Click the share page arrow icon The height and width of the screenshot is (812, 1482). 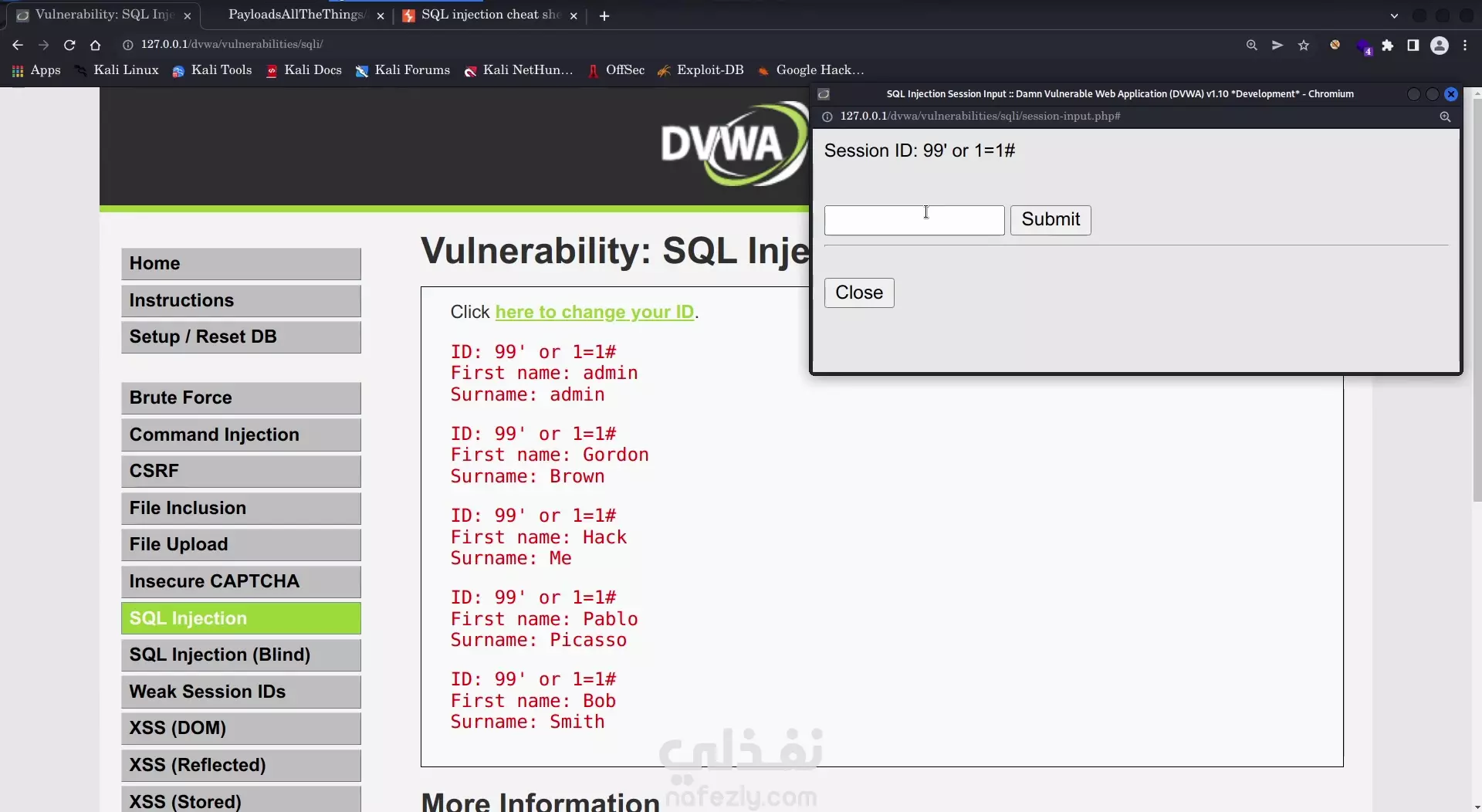[1277, 45]
